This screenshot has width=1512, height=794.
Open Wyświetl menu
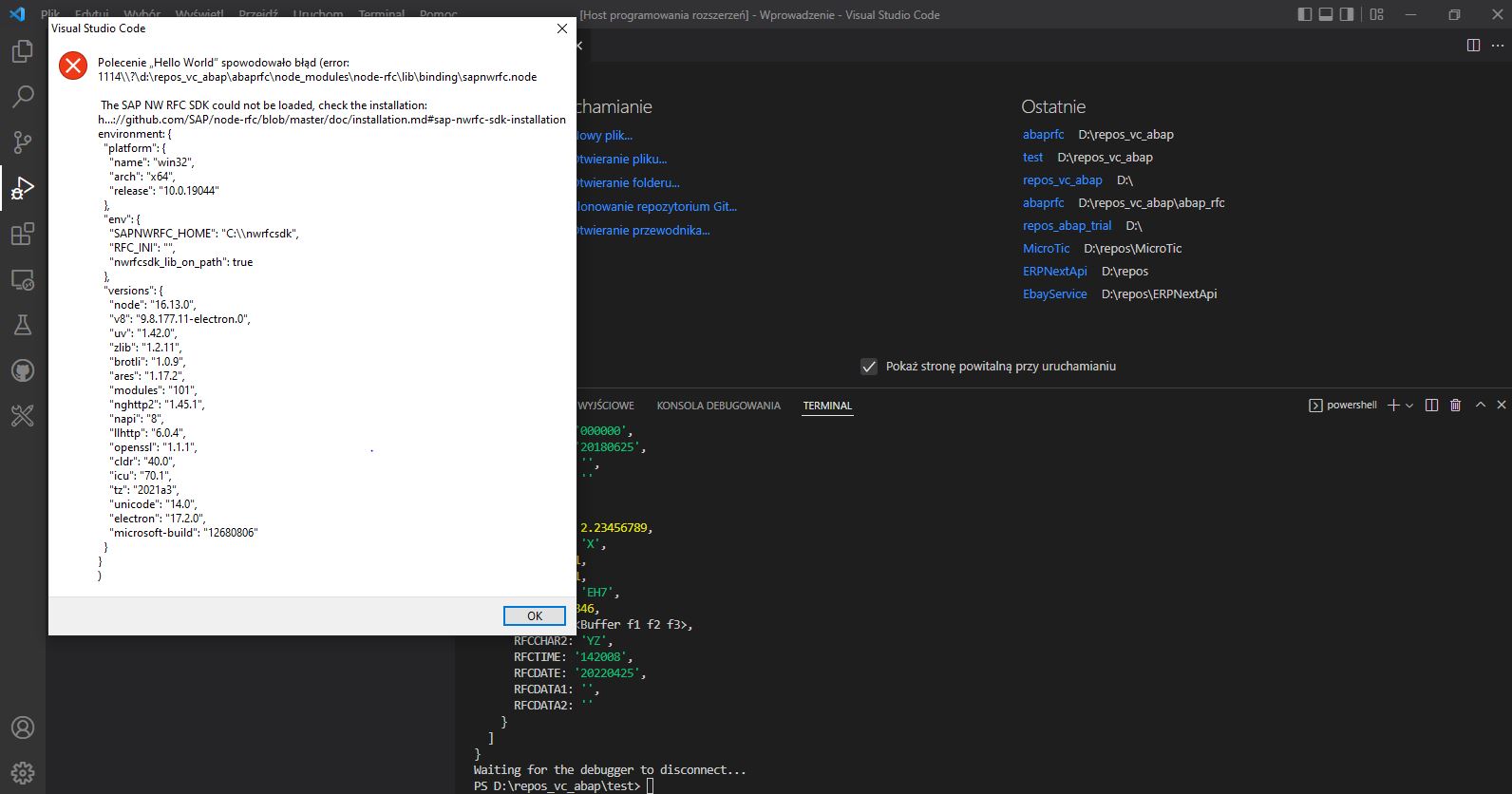point(200,14)
